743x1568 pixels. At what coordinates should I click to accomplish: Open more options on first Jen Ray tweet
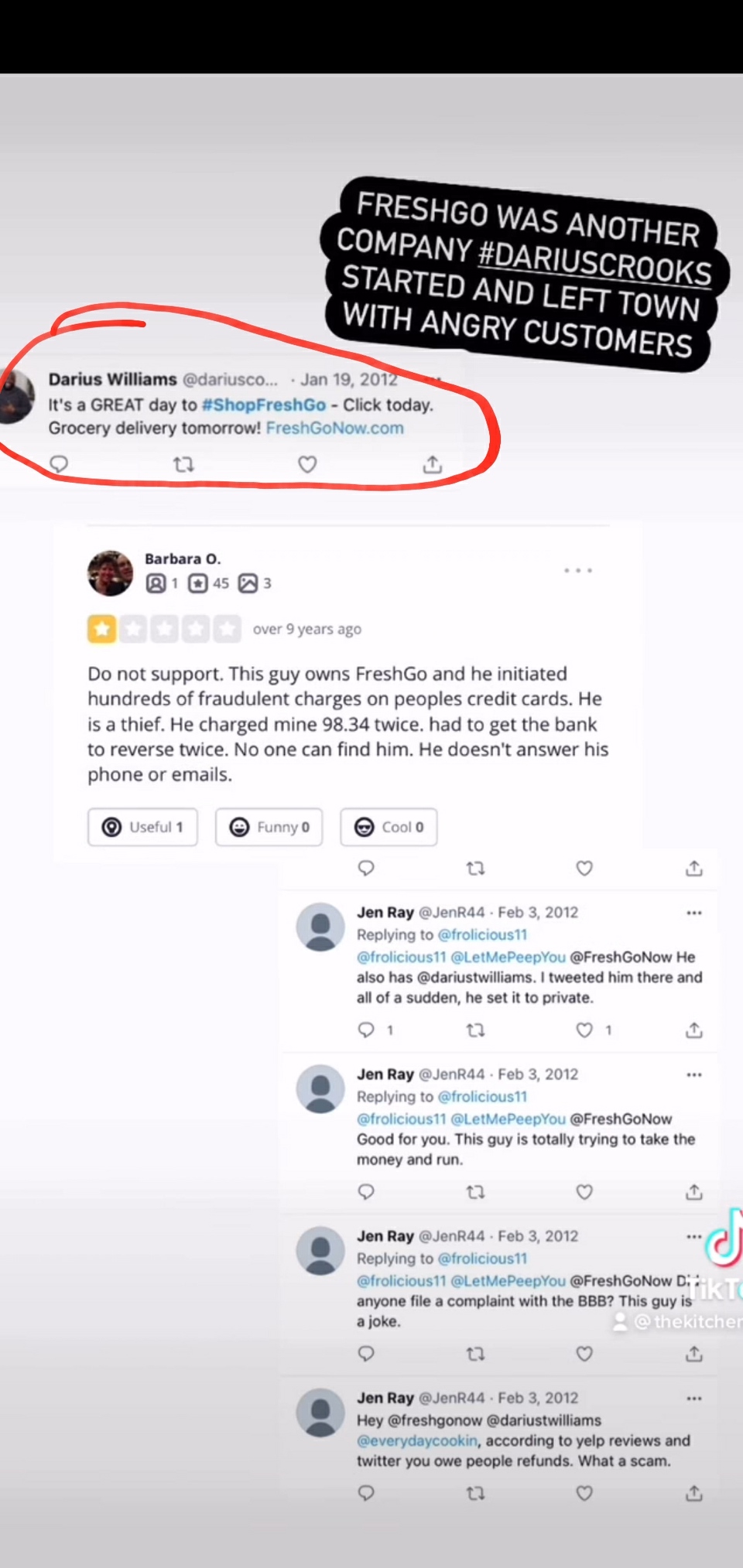[x=694, y=913]
